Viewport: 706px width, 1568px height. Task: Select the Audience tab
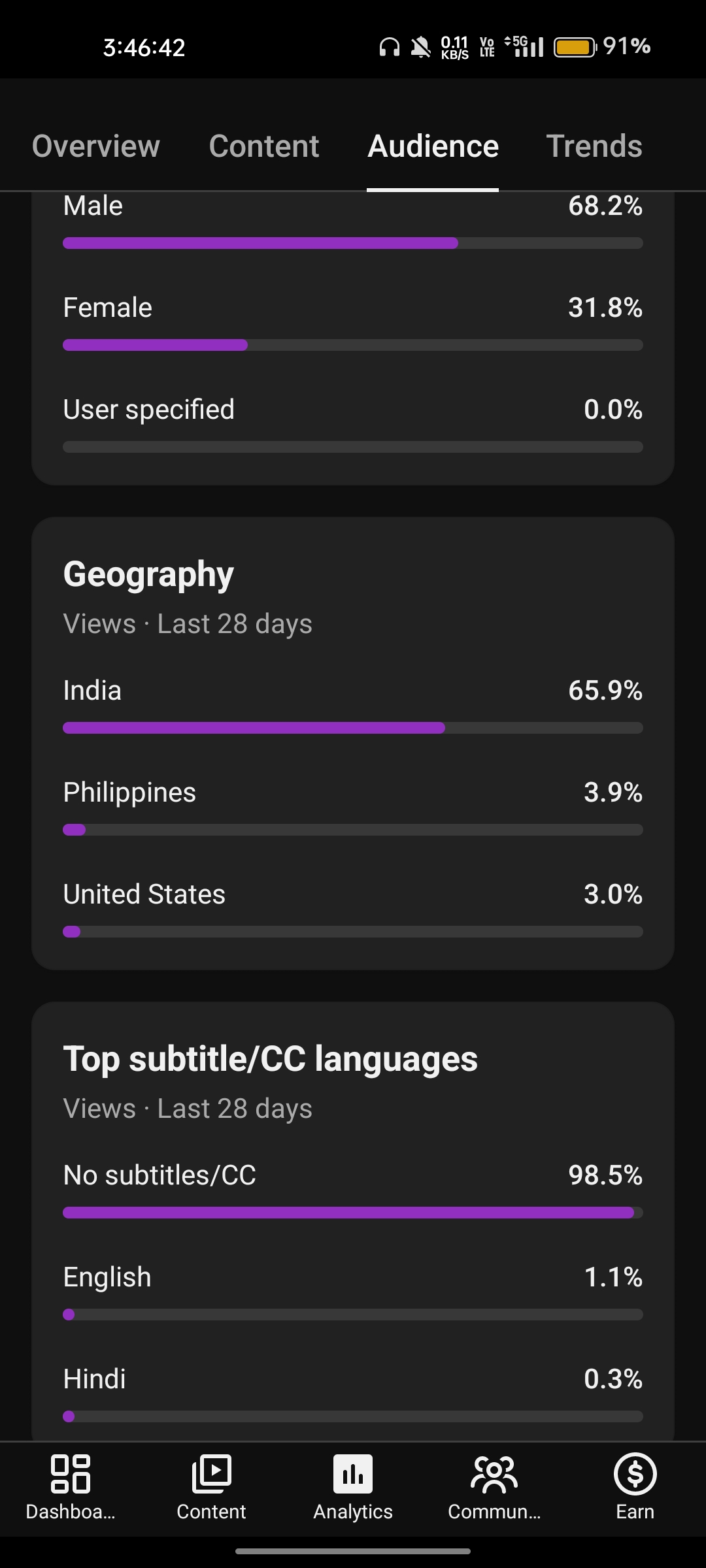(433, 146)
